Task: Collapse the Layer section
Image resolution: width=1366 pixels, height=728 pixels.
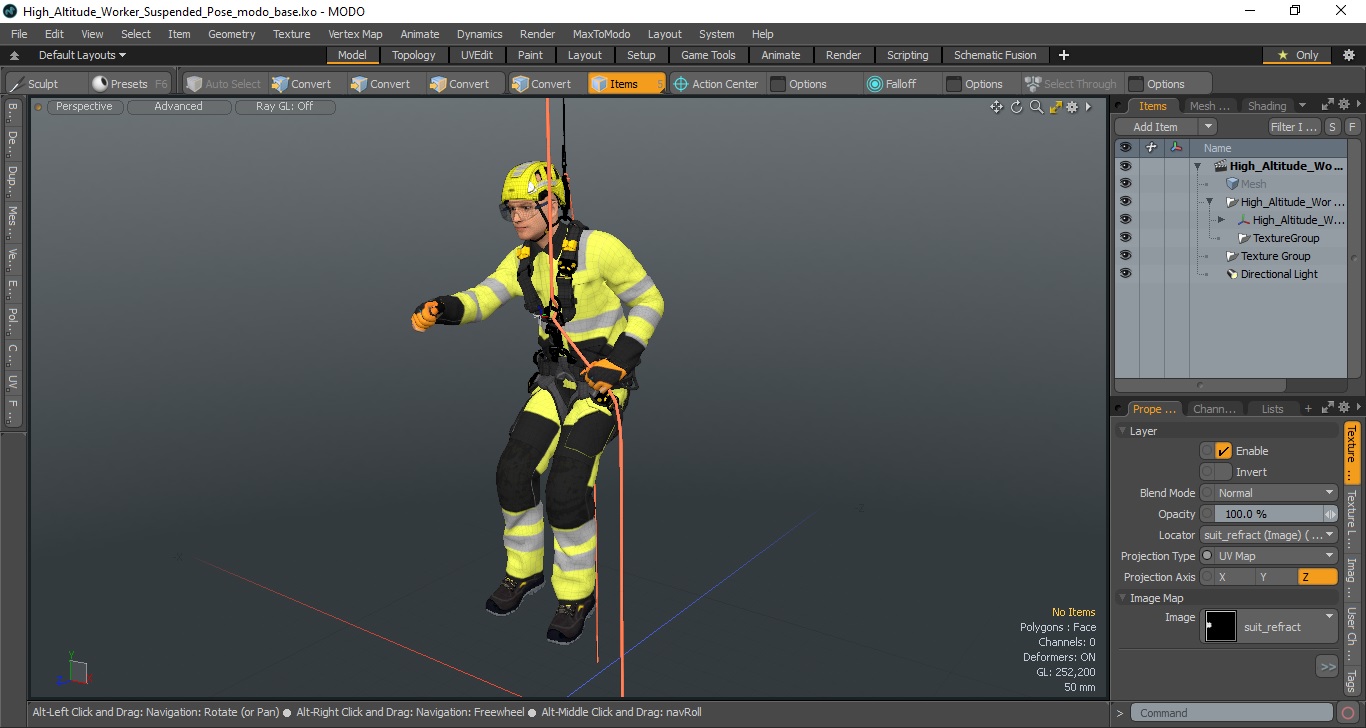Action: [1123, 431]
